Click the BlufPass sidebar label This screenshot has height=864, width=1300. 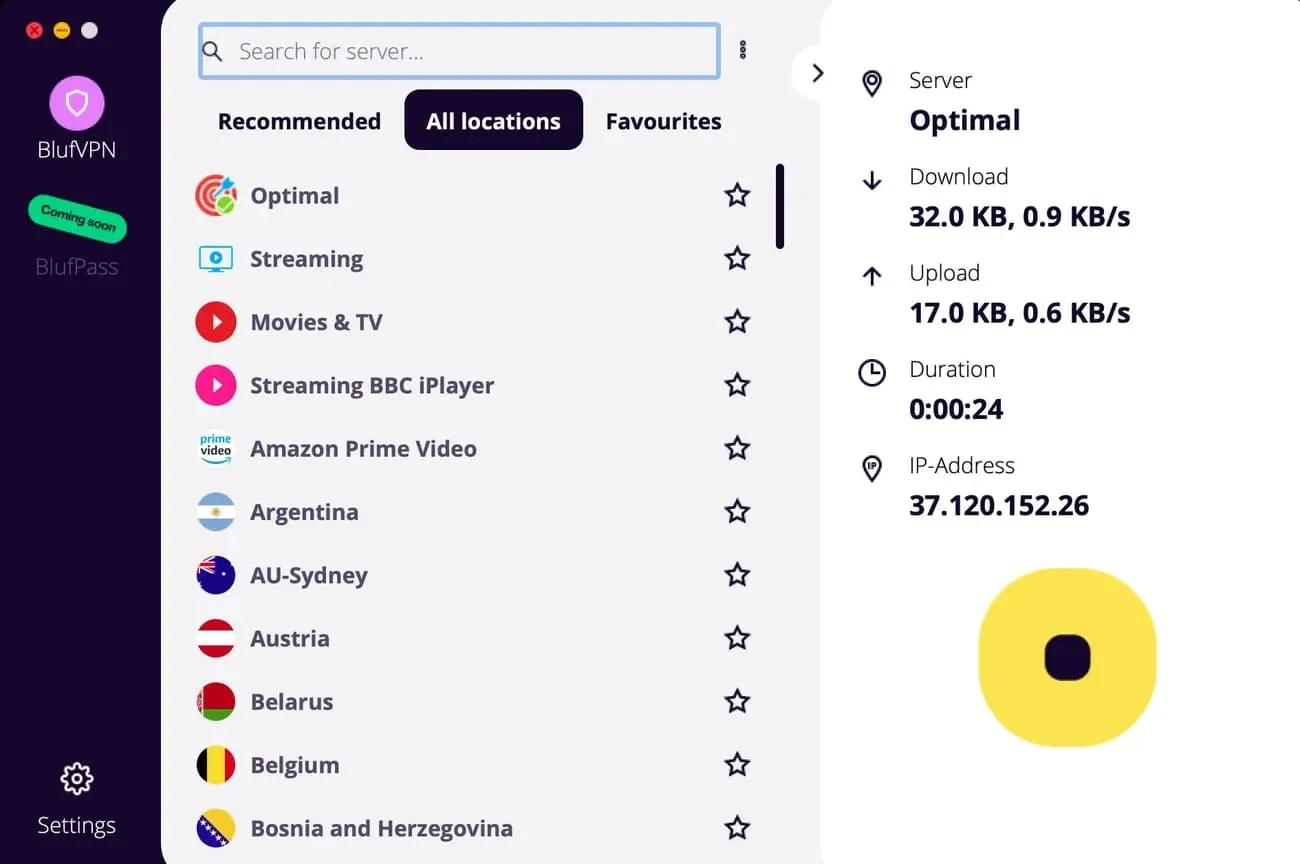pyautogui.click(x=77, y=267)
